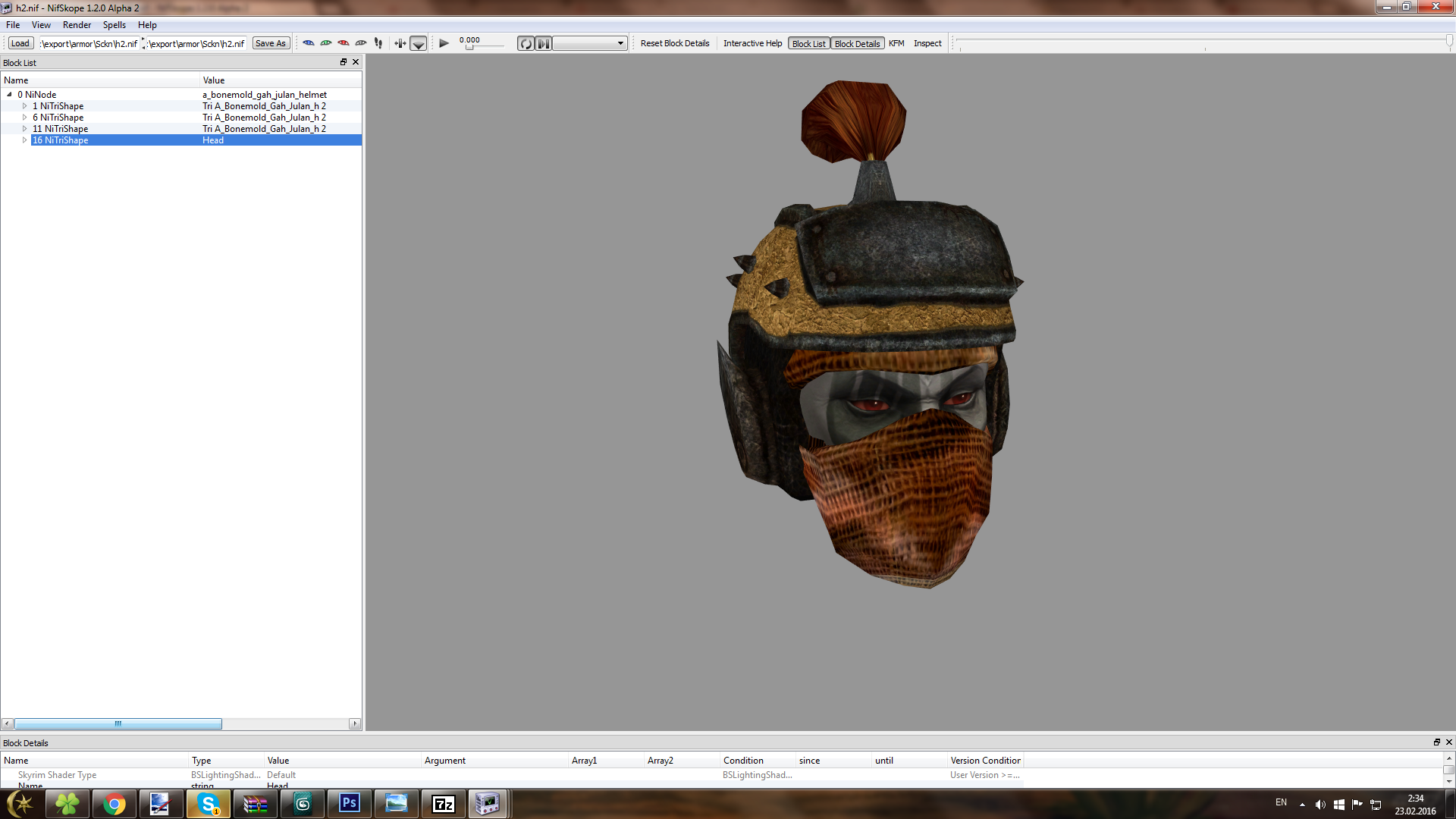The height and width of the screenshot is (819, 1456).
Task: Click the volume icon in system tray
Action: tap(1320, 805)
